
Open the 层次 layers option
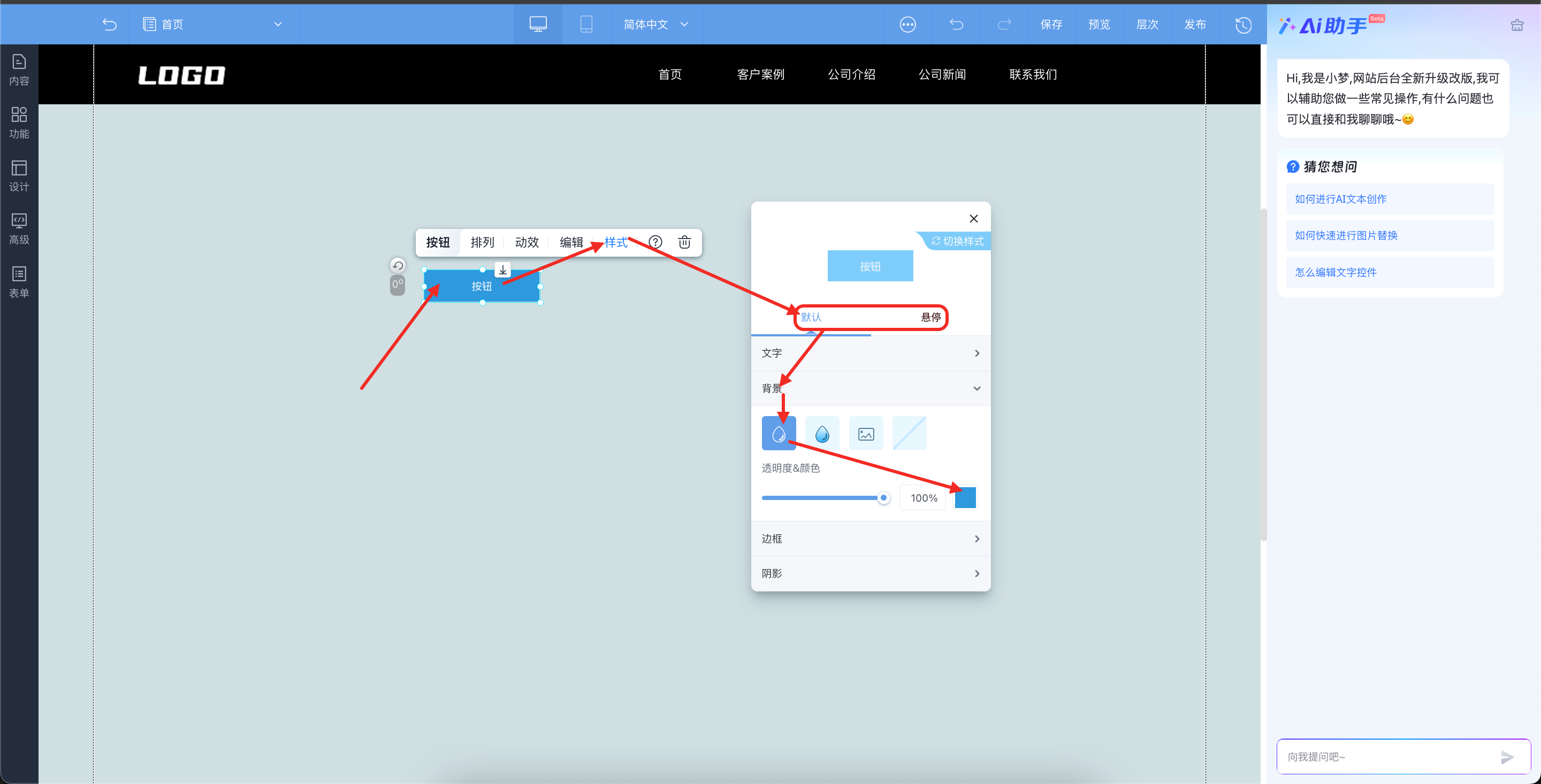(1147, 25)
